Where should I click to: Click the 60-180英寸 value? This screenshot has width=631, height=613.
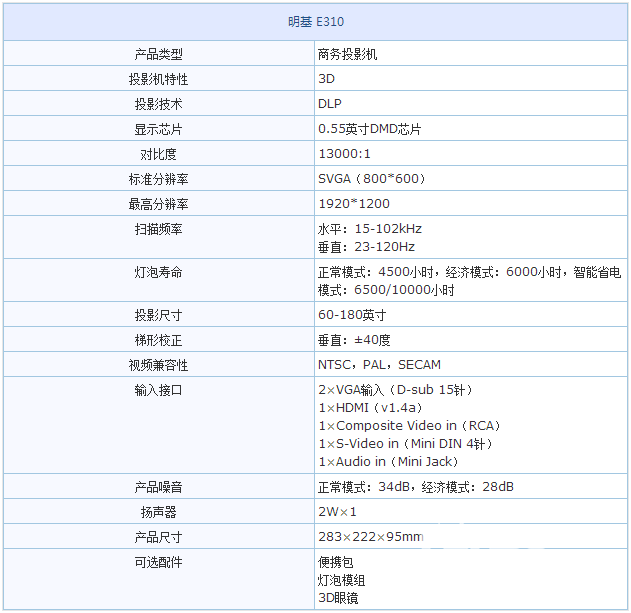click(x=352, y=315)
